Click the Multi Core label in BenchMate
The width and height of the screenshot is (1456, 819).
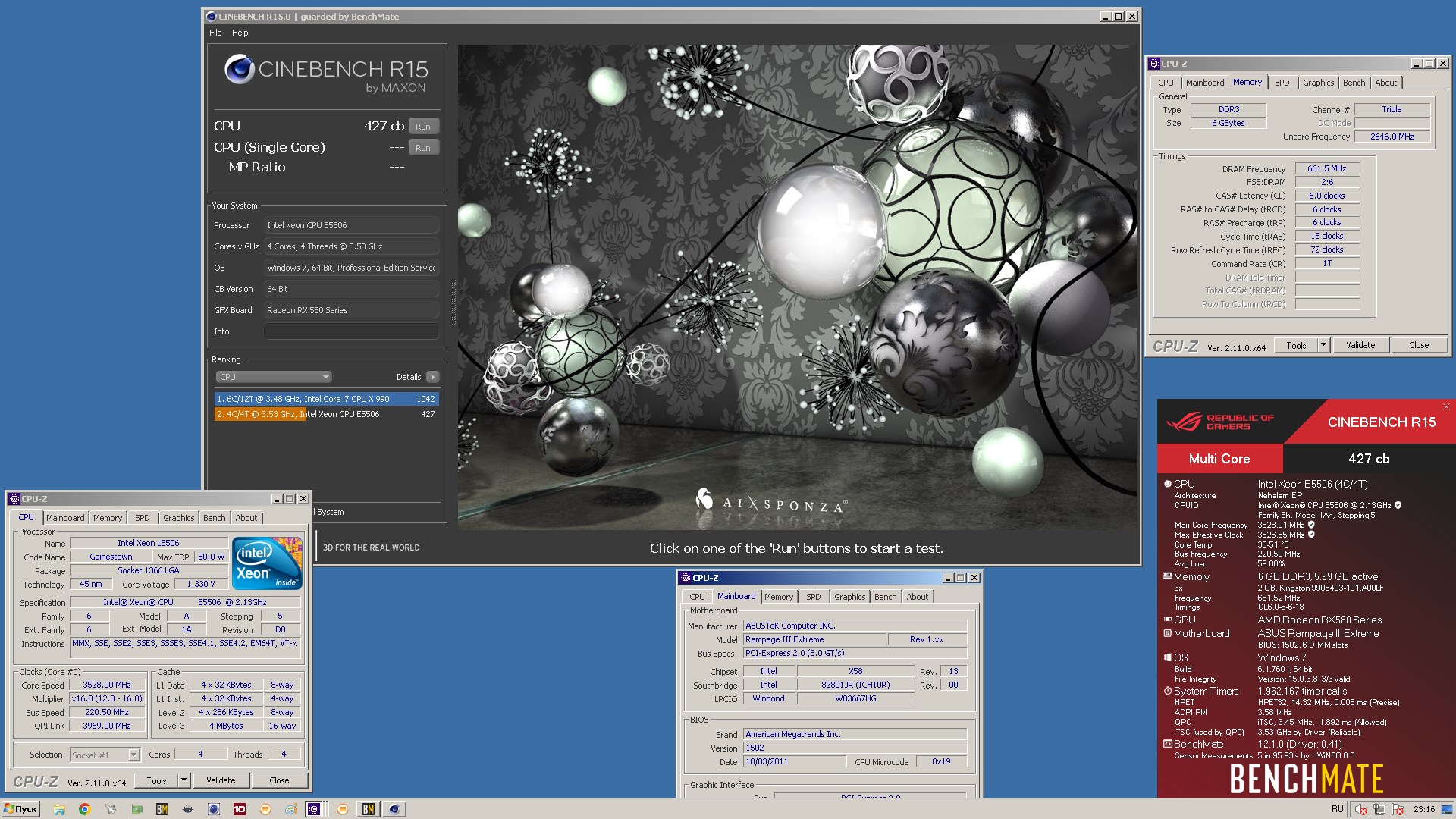click(x=1219, y=459)
